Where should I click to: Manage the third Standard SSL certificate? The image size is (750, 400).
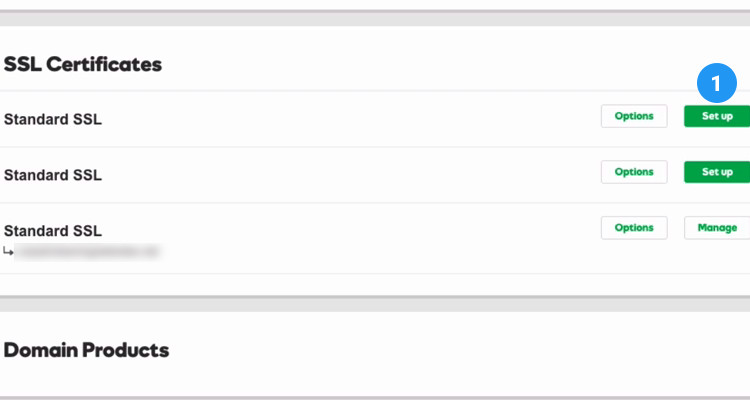coord(716,228)
